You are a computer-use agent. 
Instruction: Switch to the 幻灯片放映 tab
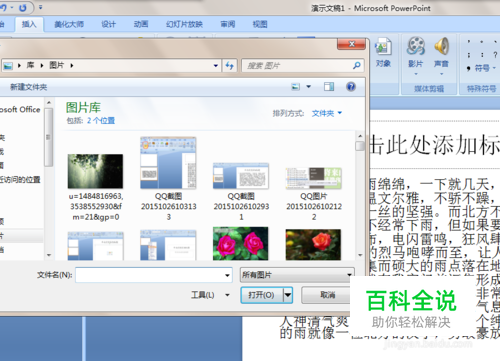tap(184, 24)
